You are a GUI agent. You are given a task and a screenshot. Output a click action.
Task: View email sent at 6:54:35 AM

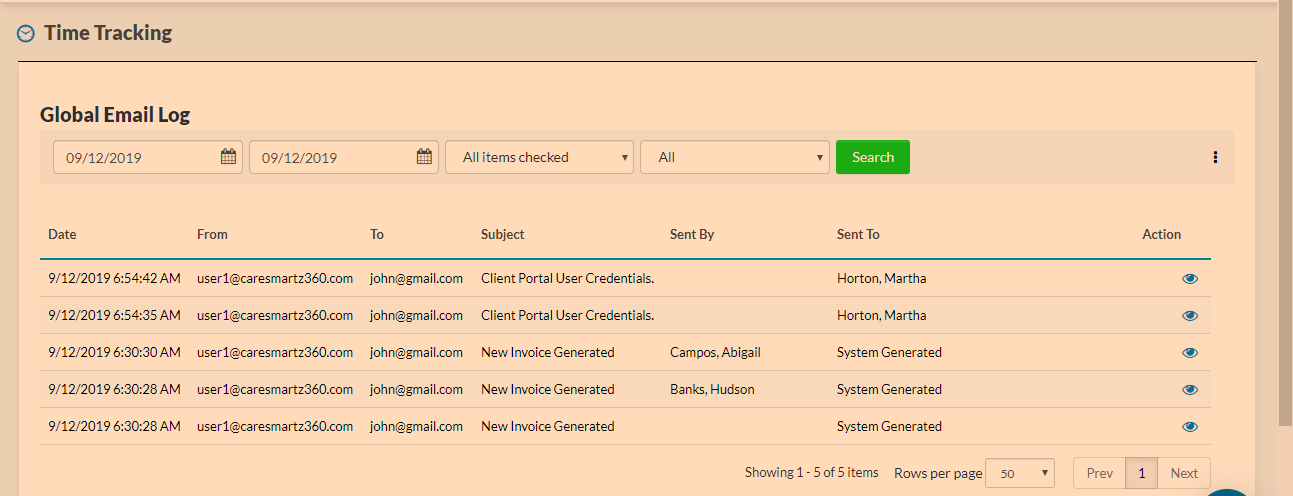coord(1190,316)
